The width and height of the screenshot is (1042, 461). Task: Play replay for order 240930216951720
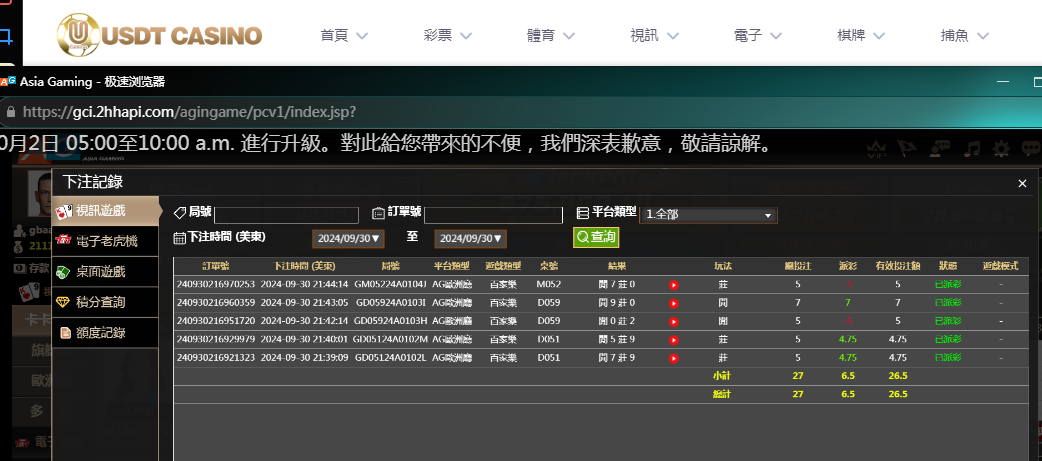(674, 321)
